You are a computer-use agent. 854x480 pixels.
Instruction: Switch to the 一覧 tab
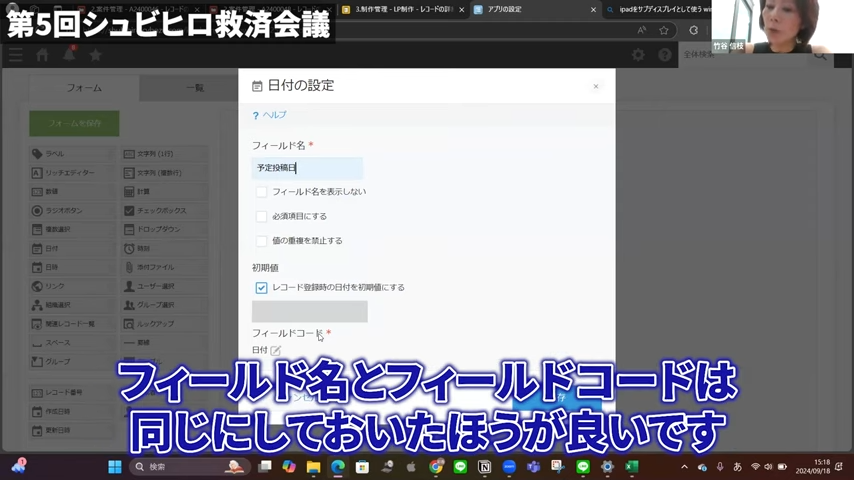pyautogui.click(x=194, y=88)
